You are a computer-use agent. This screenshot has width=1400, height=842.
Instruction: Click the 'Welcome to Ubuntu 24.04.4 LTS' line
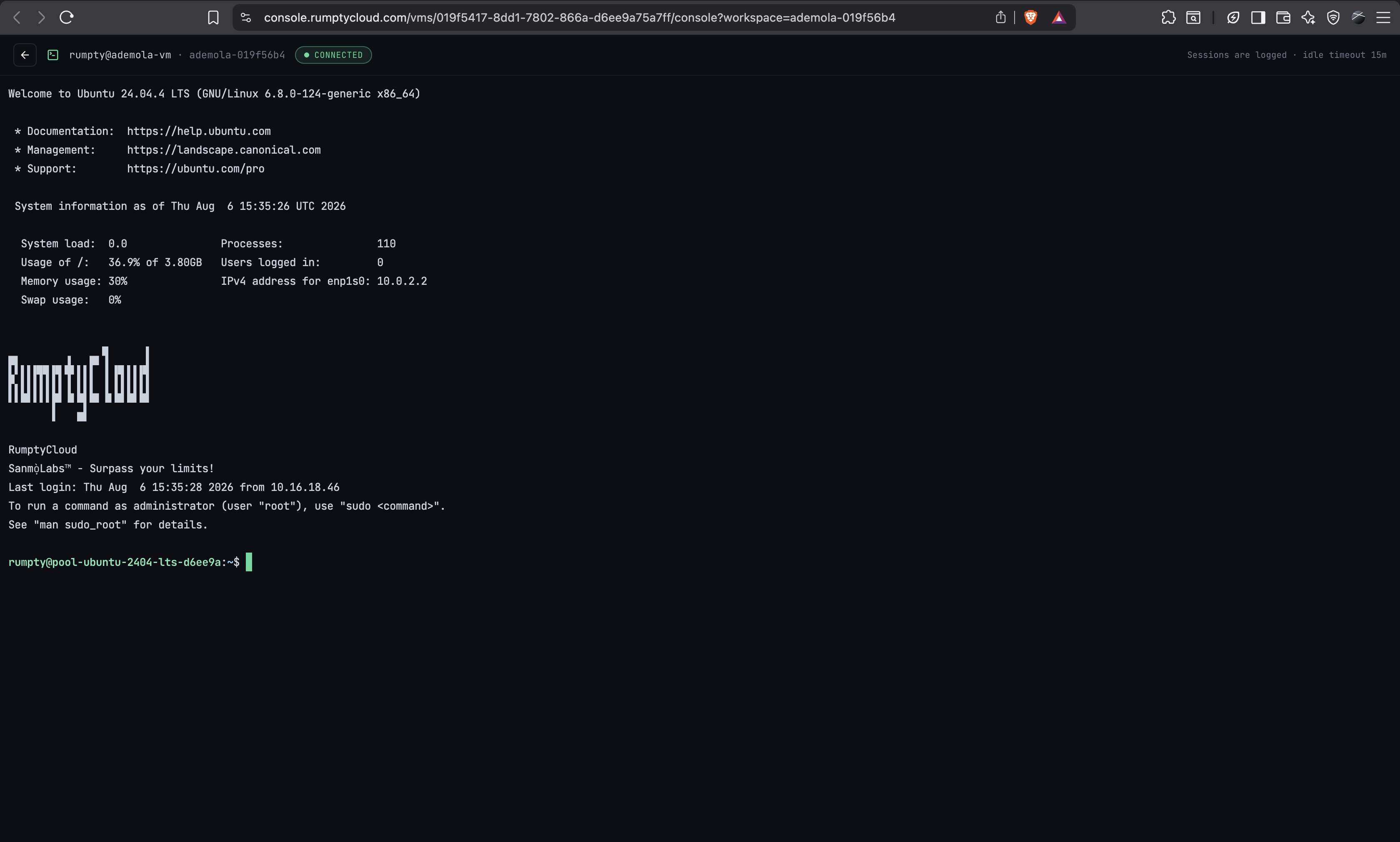[x=214, y=94]
